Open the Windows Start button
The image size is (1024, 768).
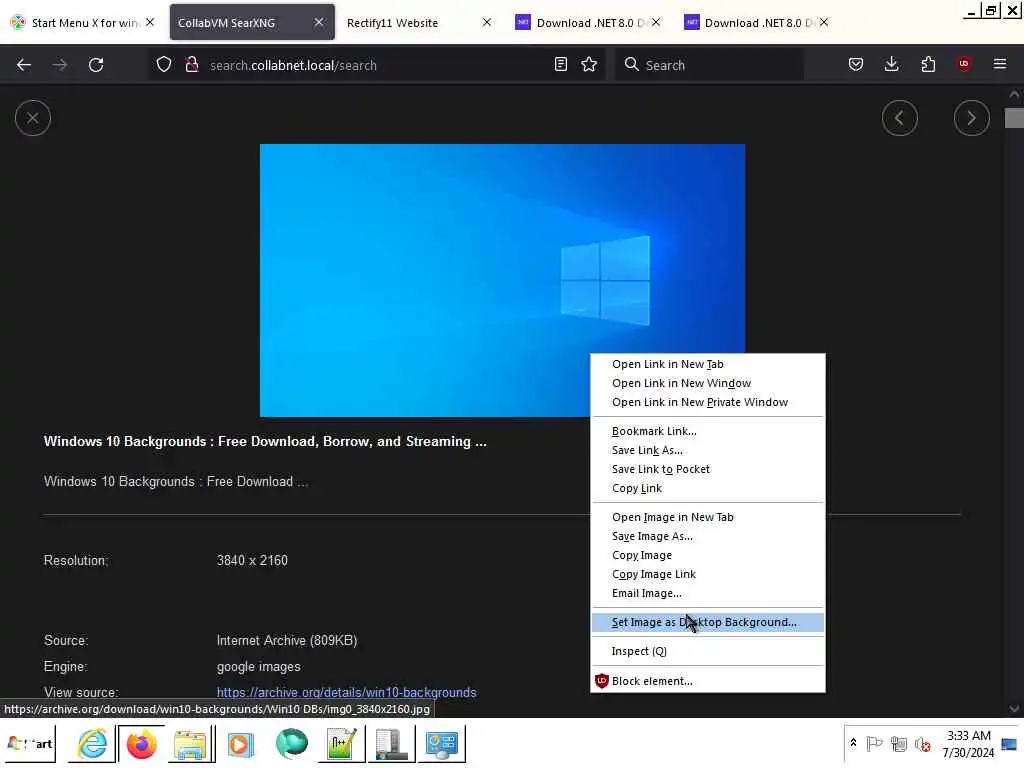click(30, 743)
